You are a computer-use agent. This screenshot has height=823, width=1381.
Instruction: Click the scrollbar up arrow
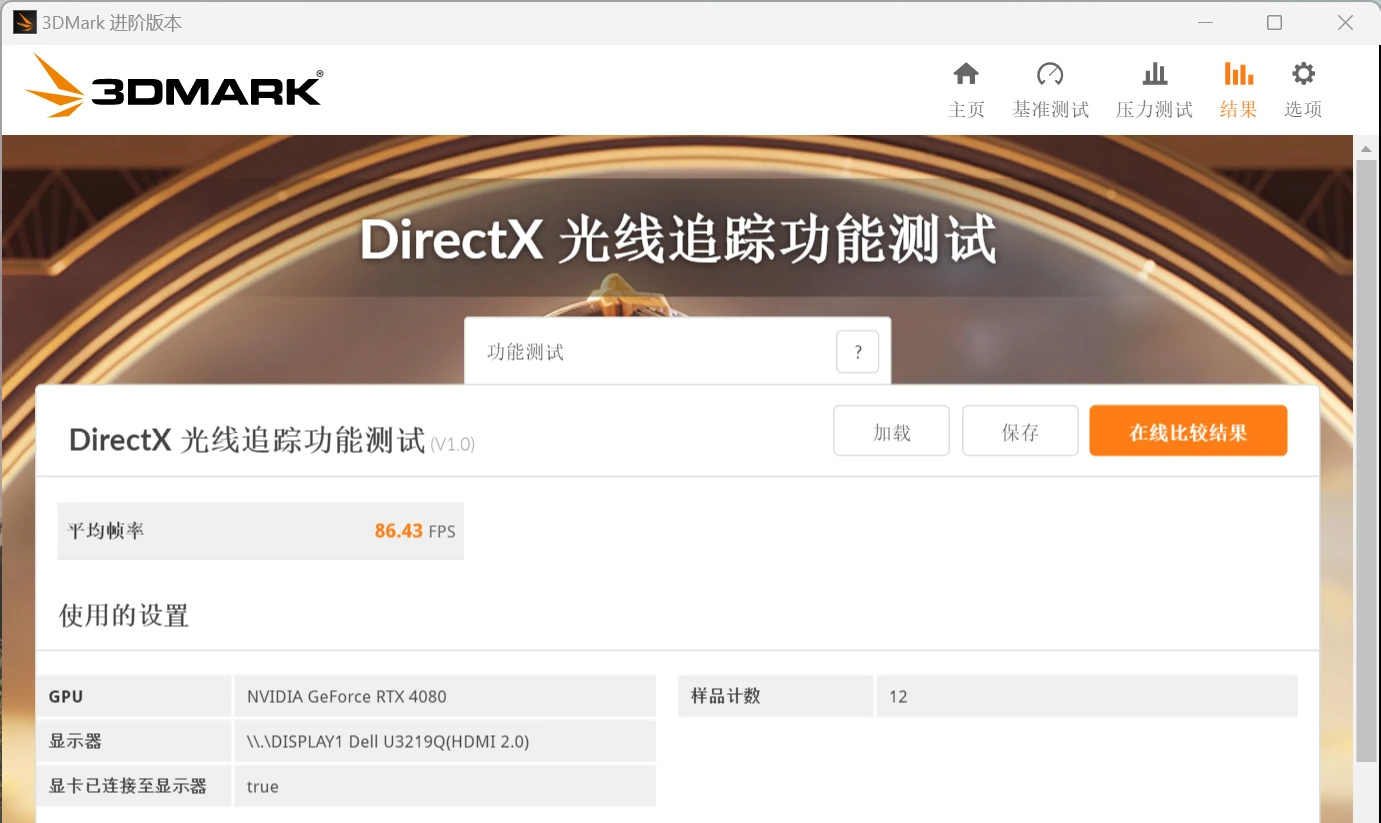pos(1366,148)
